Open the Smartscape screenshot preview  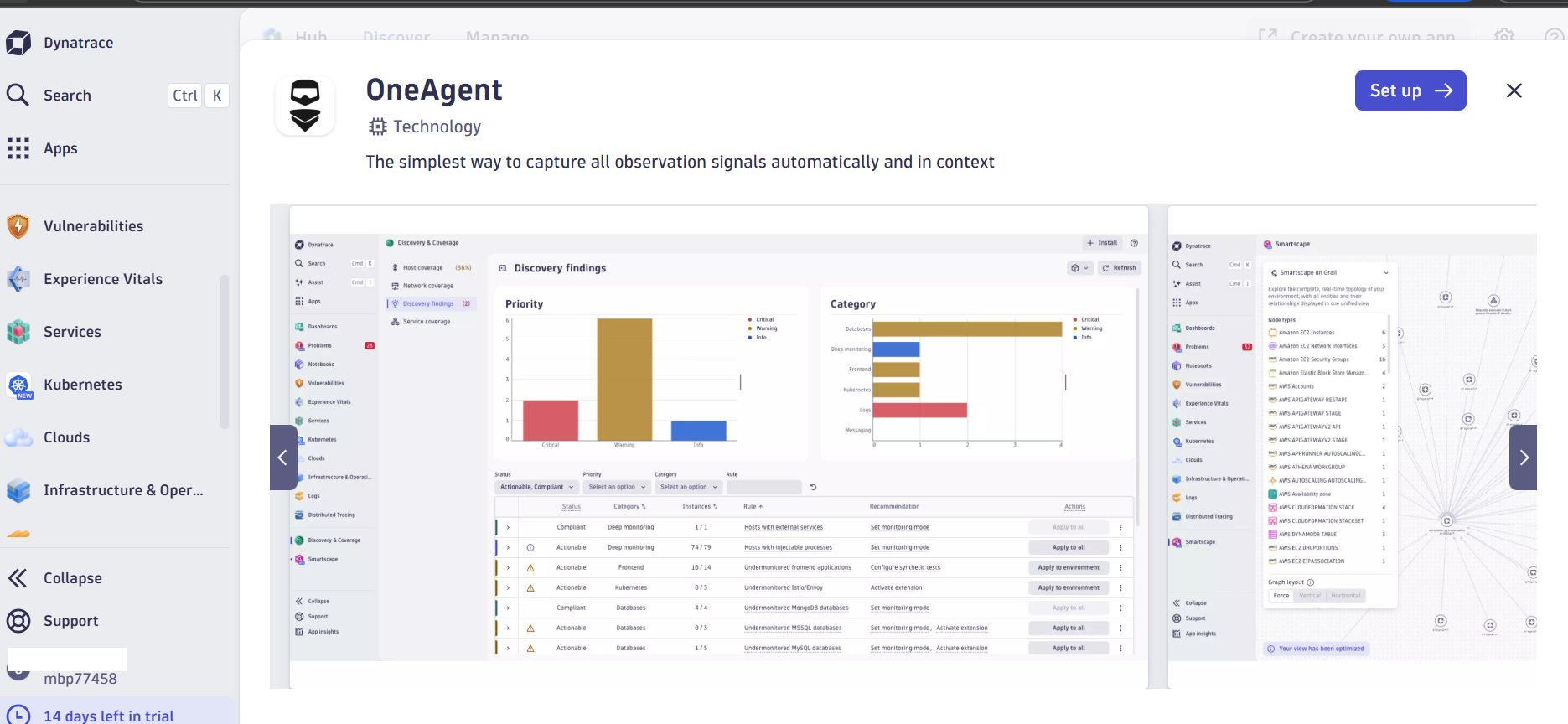click(x=1352, y=447)
